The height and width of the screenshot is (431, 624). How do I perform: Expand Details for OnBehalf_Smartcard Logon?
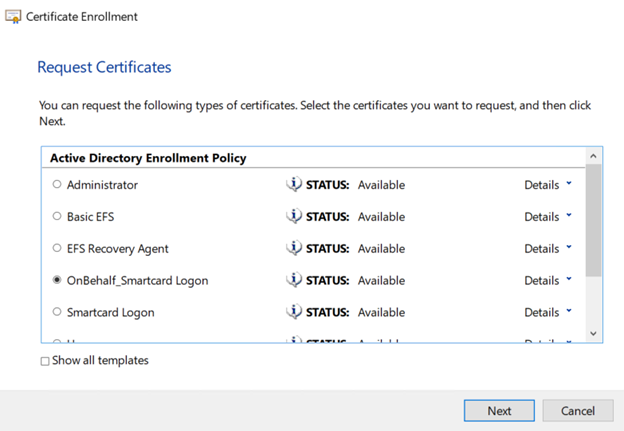548,280
